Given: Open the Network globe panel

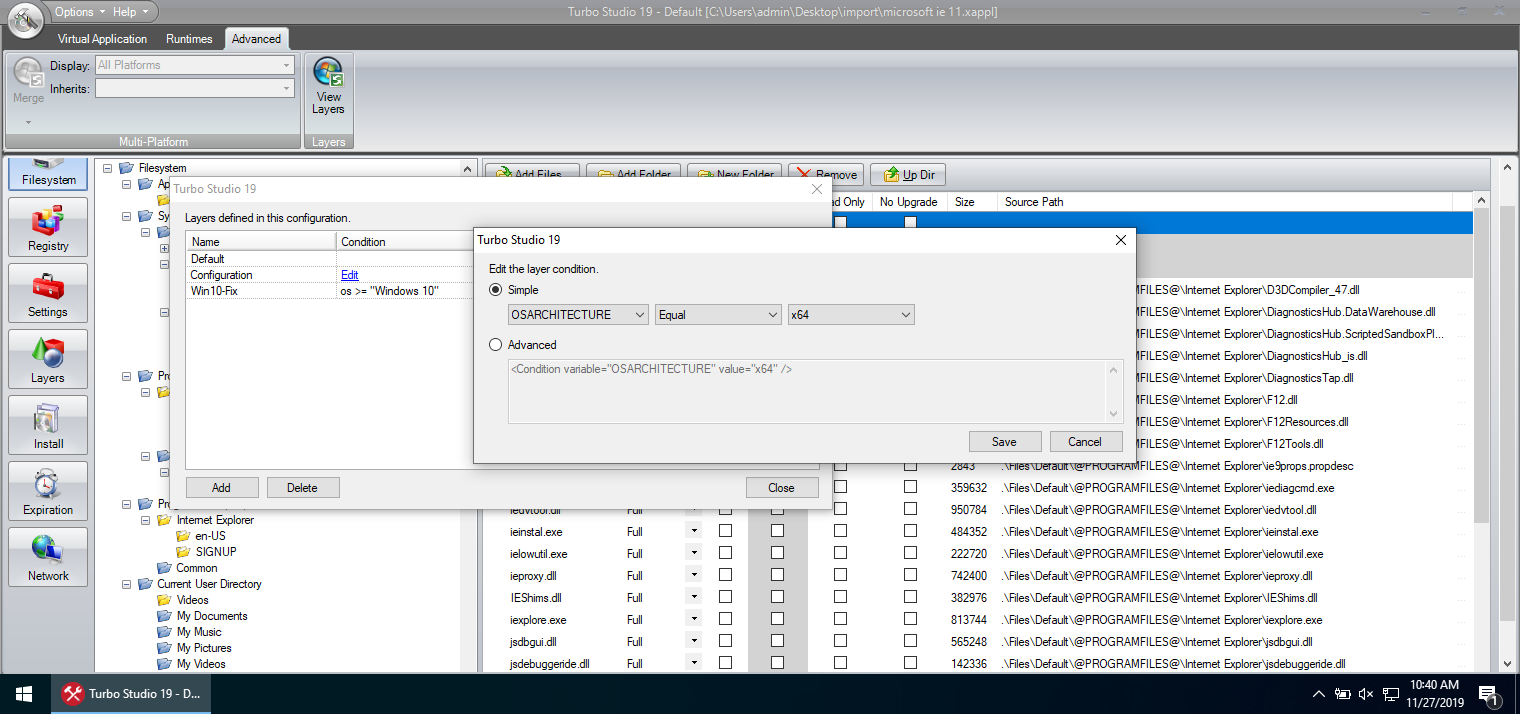Looking at the screenshot, I should click(48, 558).
